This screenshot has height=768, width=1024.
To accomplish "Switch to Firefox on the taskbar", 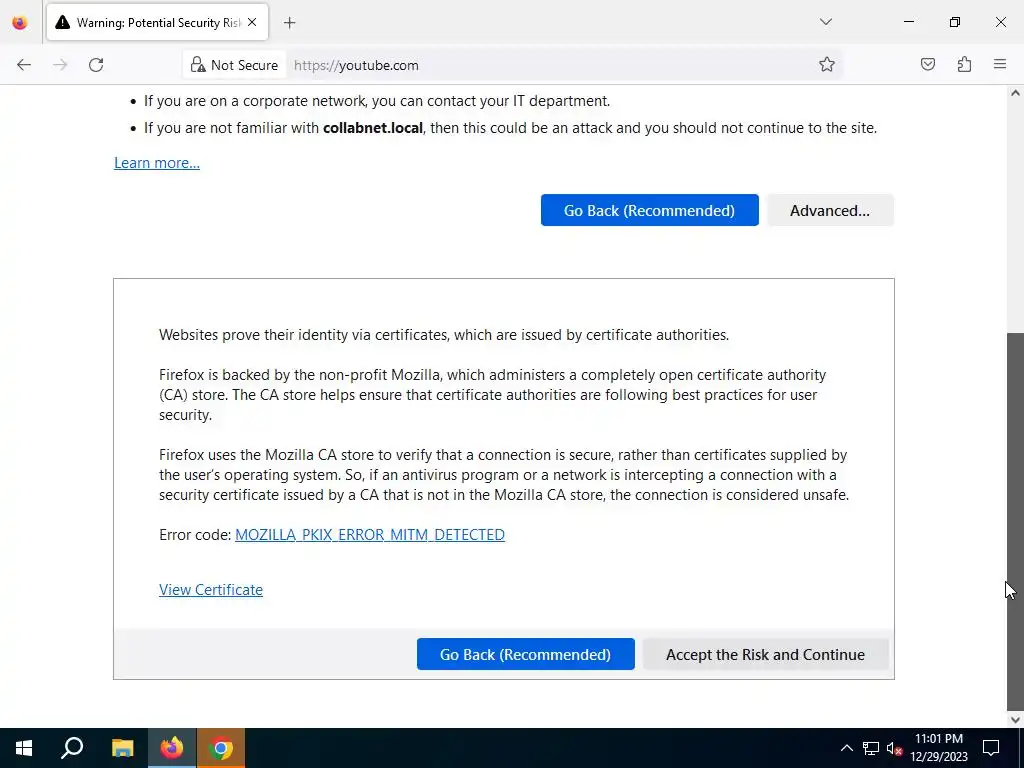I will tap(172, 748).
